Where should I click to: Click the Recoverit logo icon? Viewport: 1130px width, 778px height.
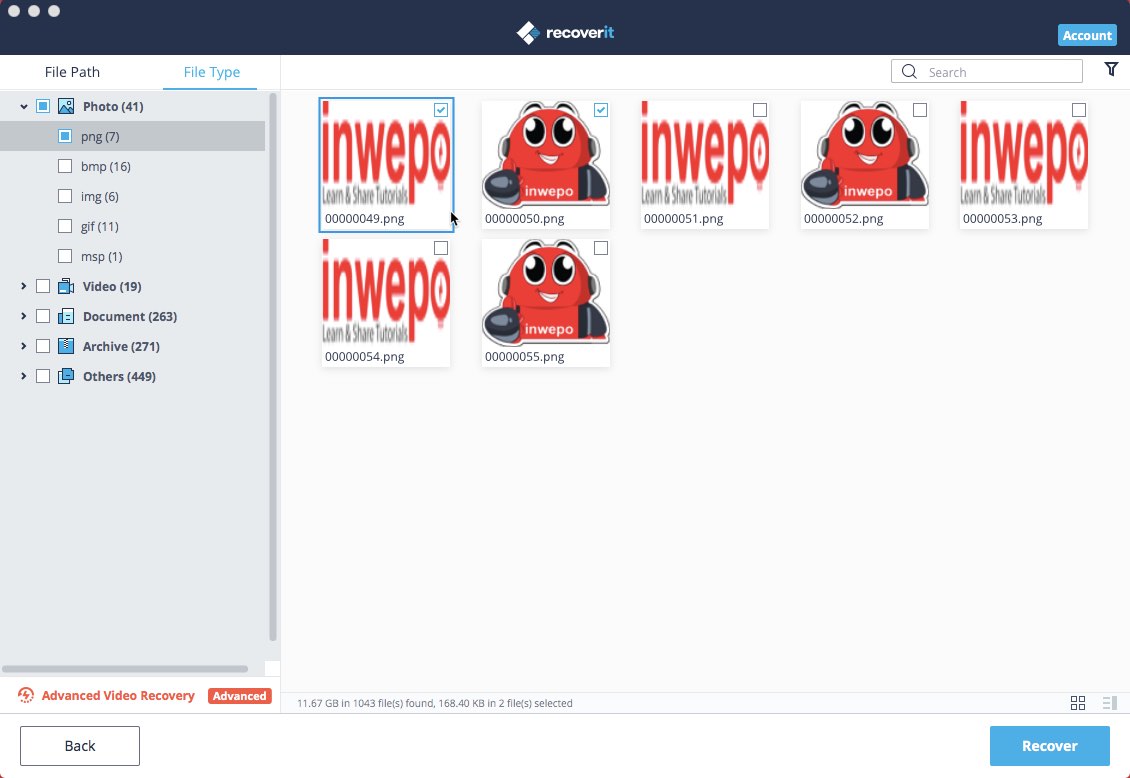(528, 32)
